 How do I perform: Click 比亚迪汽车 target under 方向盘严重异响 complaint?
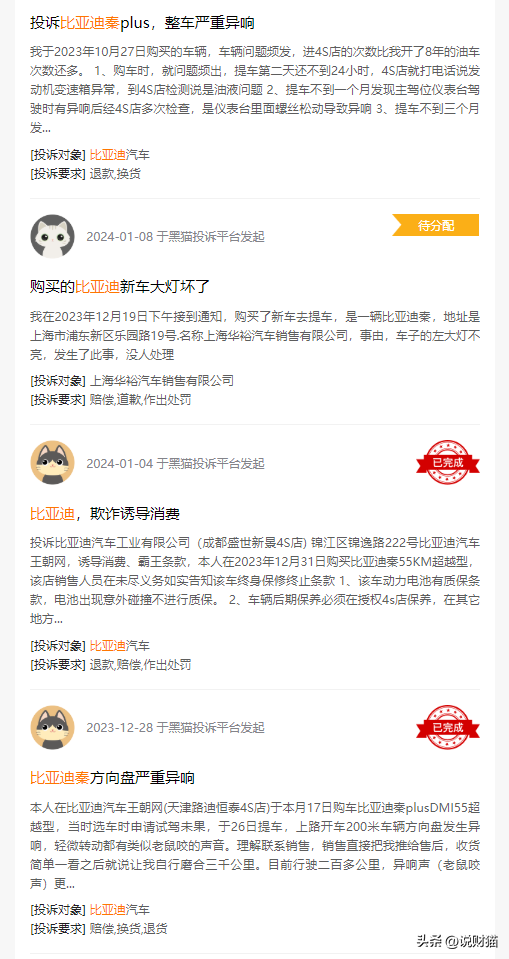(120, 910)
